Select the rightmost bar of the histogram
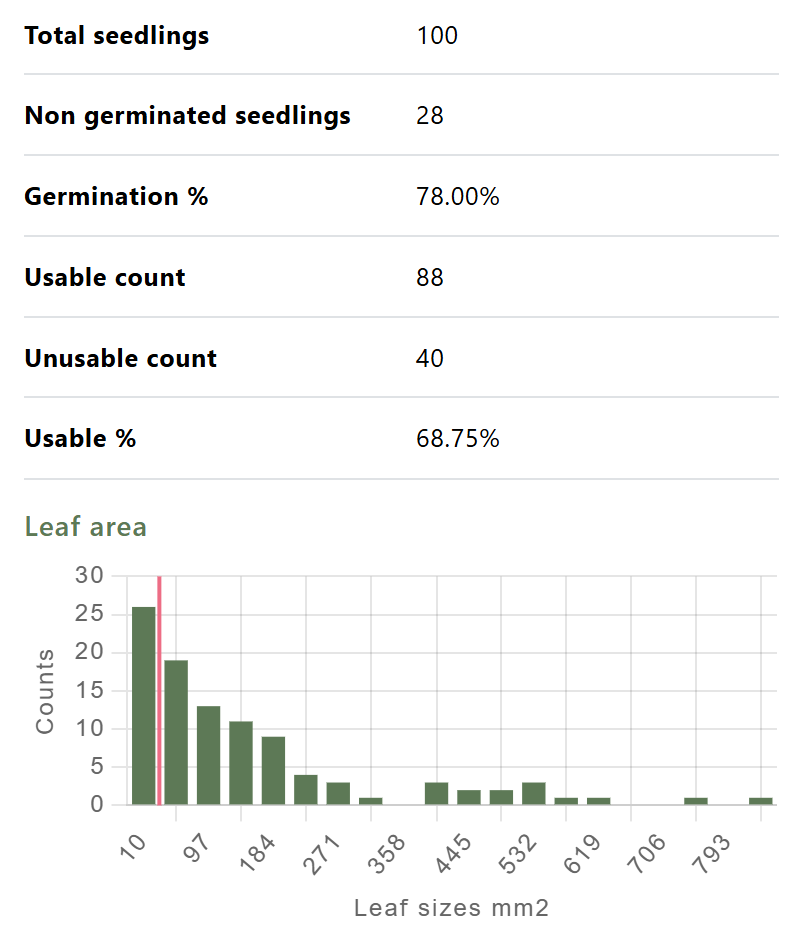 click(761, 801)
